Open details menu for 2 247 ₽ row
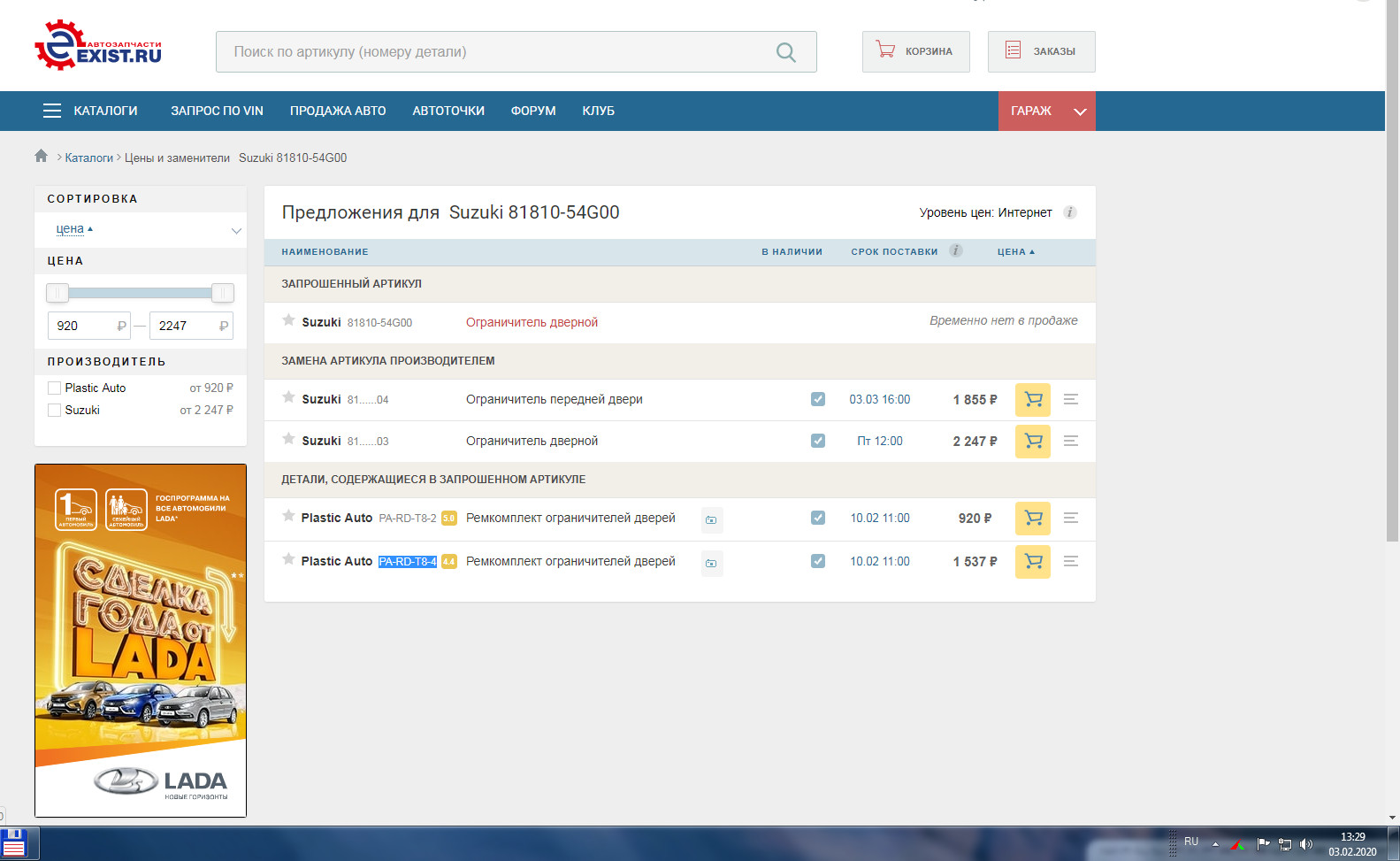This screenshot has width=1400, height=861. pyautogui.click(x=1071, y=441)
